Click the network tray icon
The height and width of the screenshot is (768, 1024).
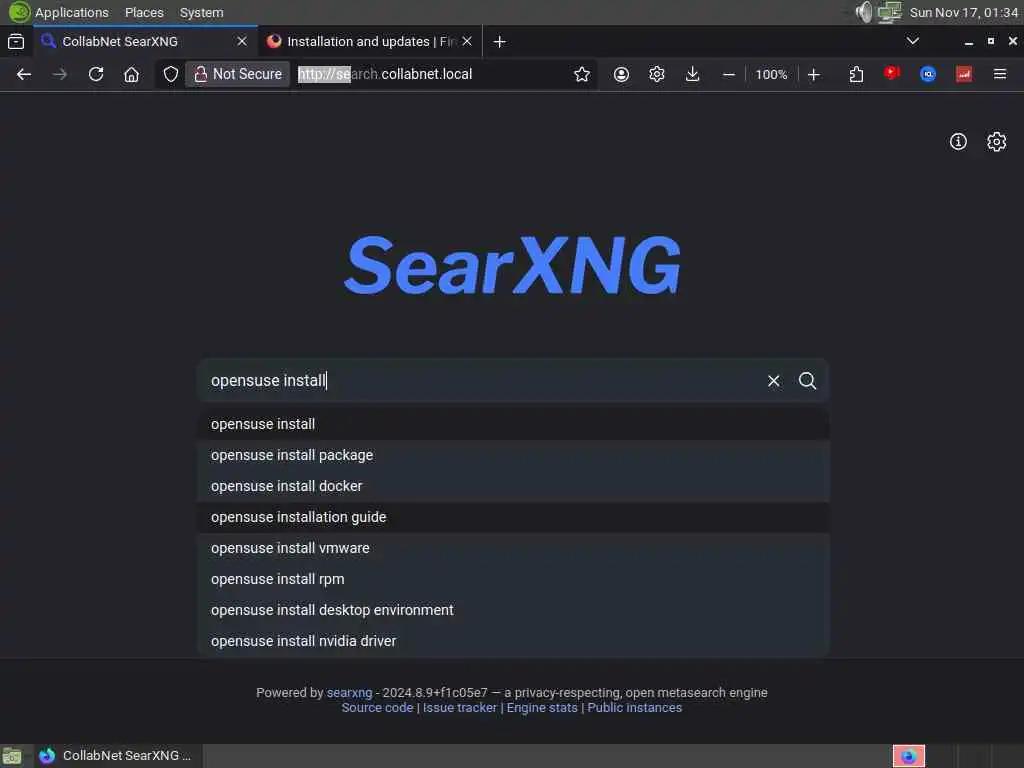pos(889,12)
